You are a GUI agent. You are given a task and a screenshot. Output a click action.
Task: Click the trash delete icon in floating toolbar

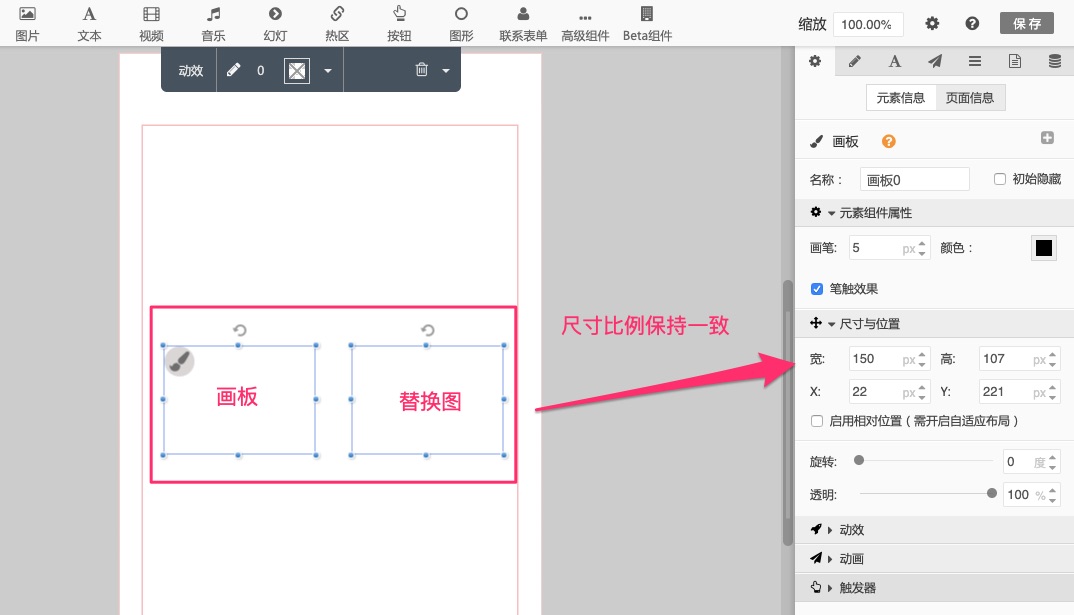tap(422, 70)
